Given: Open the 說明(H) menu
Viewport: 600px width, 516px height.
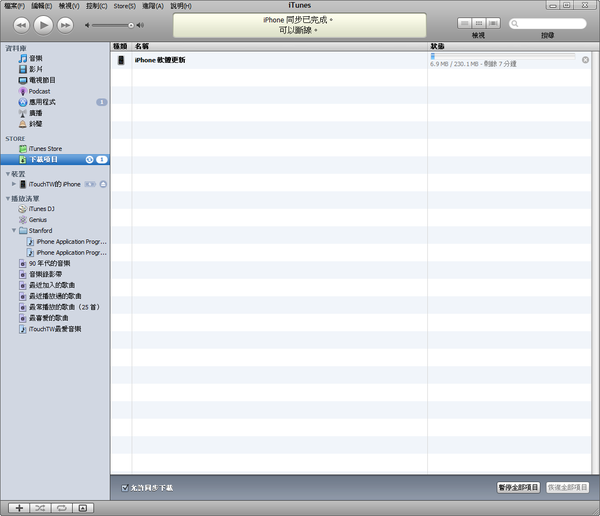Looking at the screenshot, I should pyautogui.click(x=181, y=6).
